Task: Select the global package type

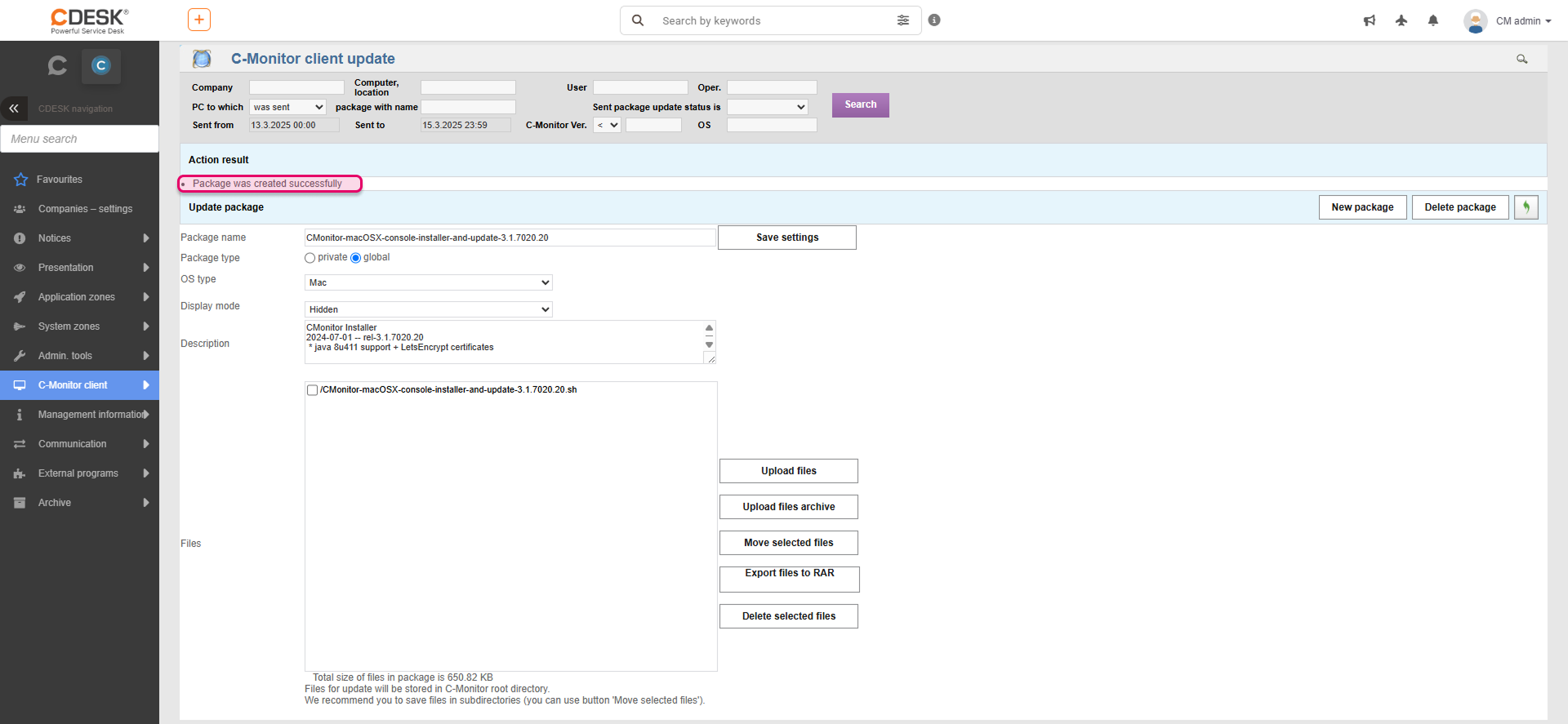Action: [x=356, y=258]
